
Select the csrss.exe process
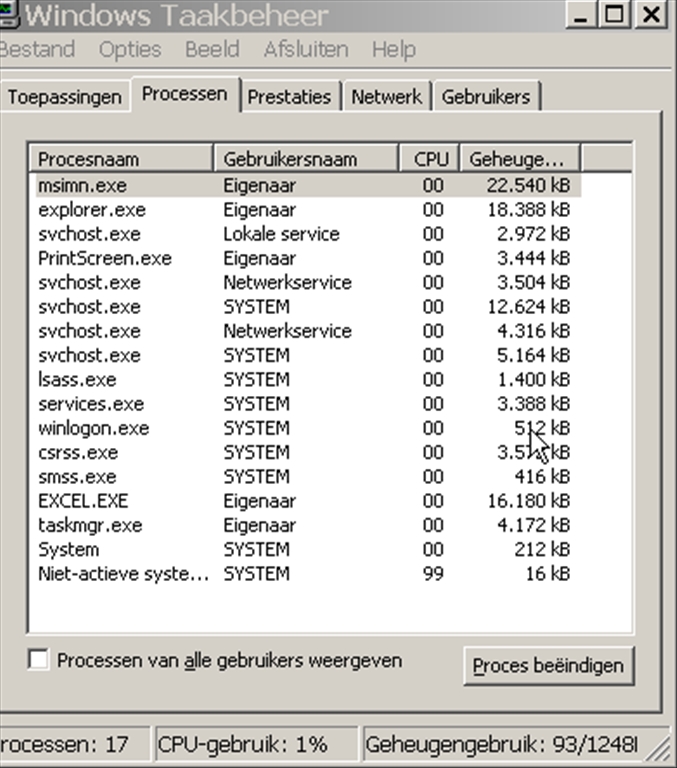click(308, 452)
